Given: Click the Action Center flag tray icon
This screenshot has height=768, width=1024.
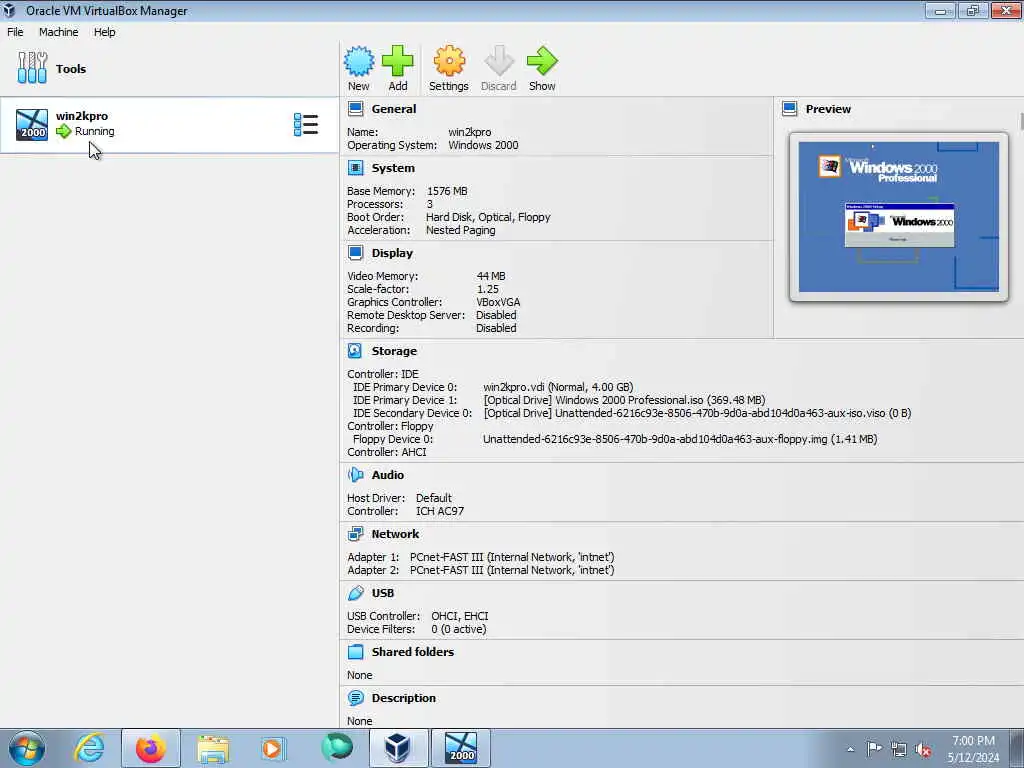Looking at the screenshot, I should tap(874, 749).
